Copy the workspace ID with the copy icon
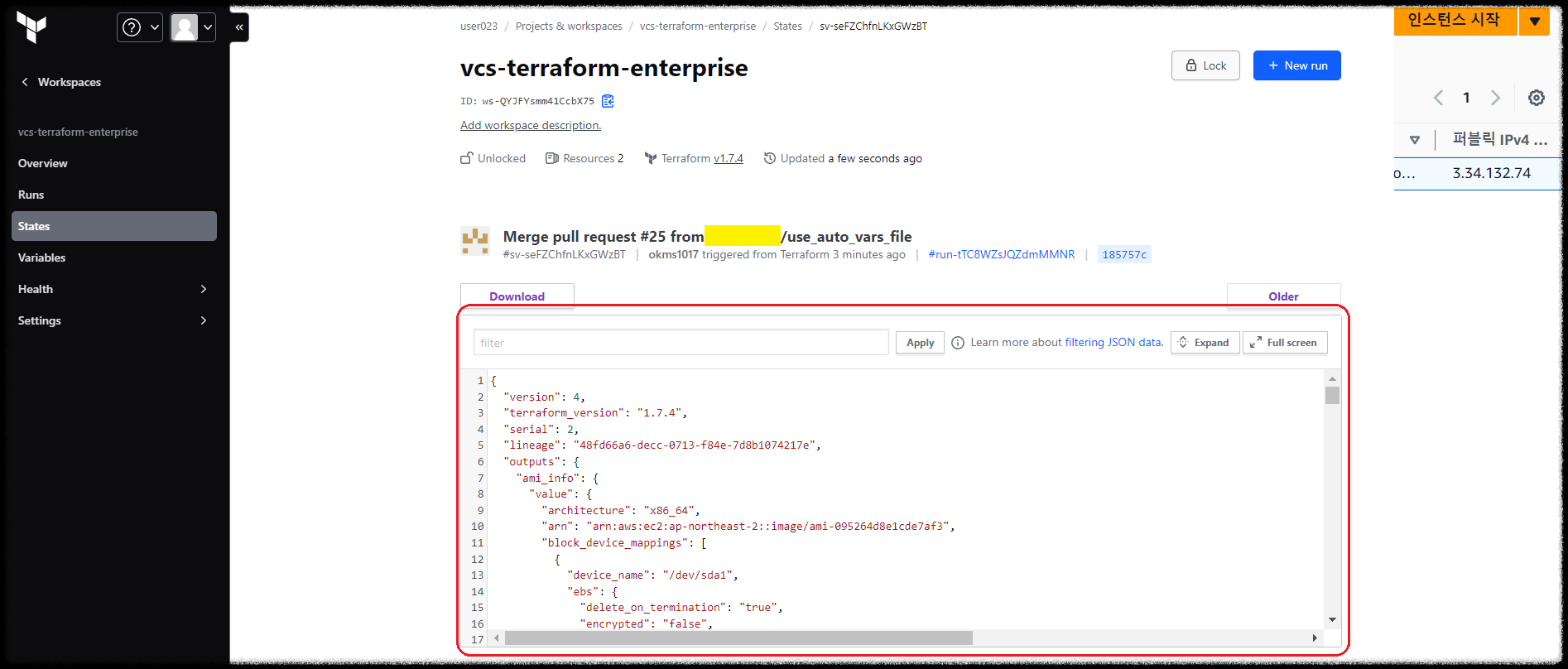The width and height of the screenshot is (1568, 669). [x=608, y=101]
